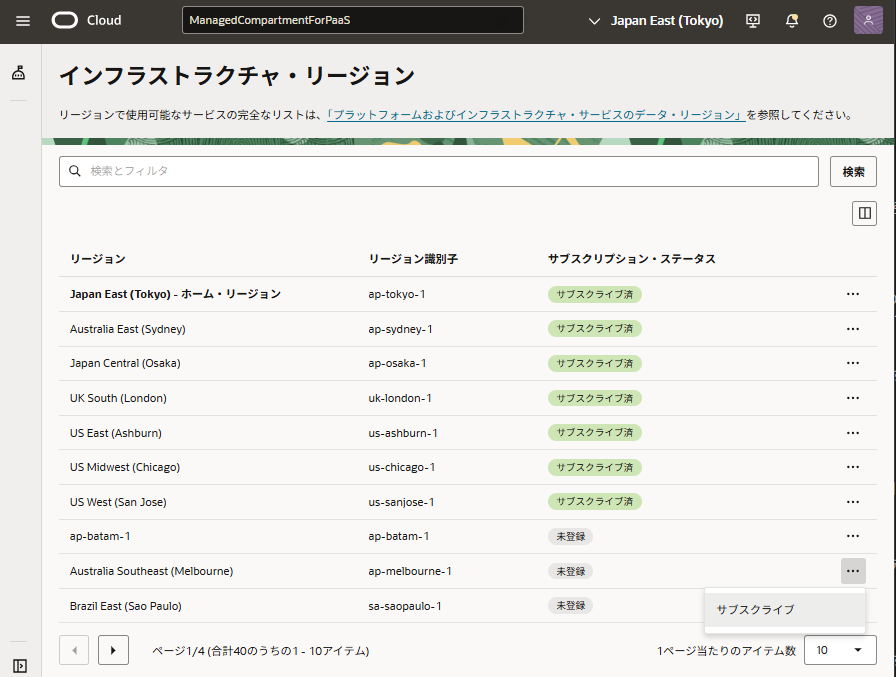
Task: Open the notifications bell
Action: pyautogui.click(x=792, y=21)
